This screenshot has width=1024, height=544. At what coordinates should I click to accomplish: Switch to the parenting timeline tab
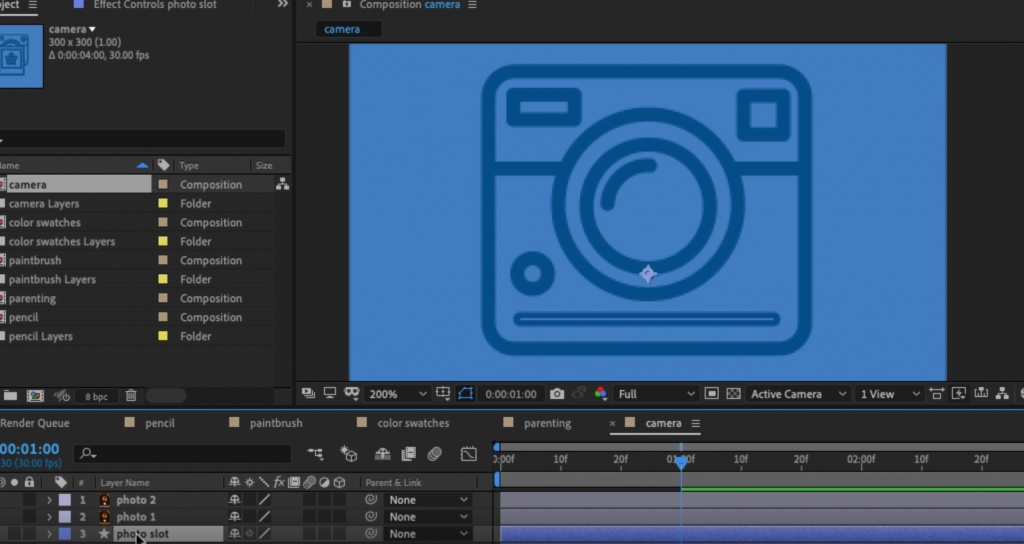pos(547,423)
